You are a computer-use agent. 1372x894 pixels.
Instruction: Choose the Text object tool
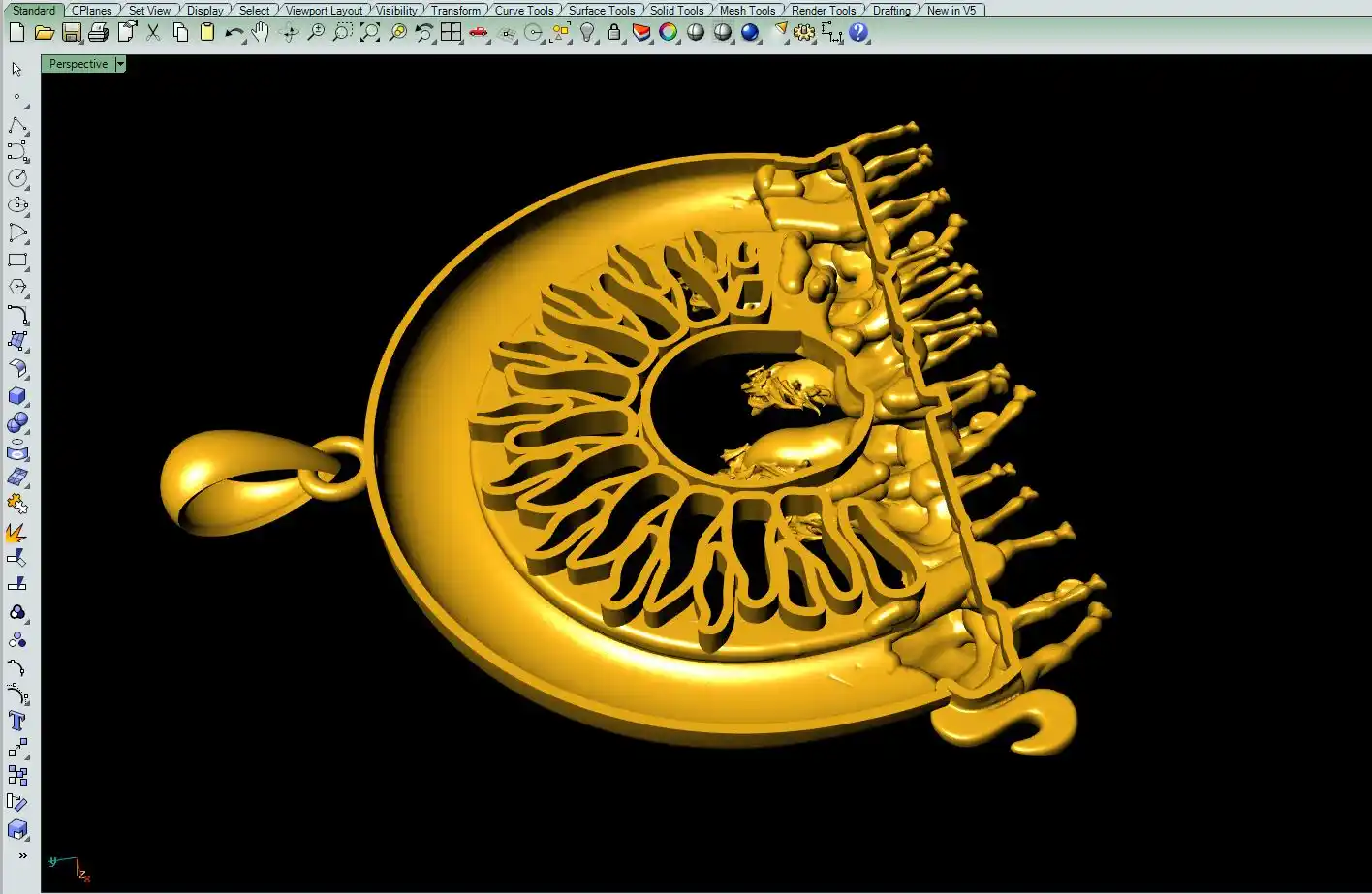[16, 721]
